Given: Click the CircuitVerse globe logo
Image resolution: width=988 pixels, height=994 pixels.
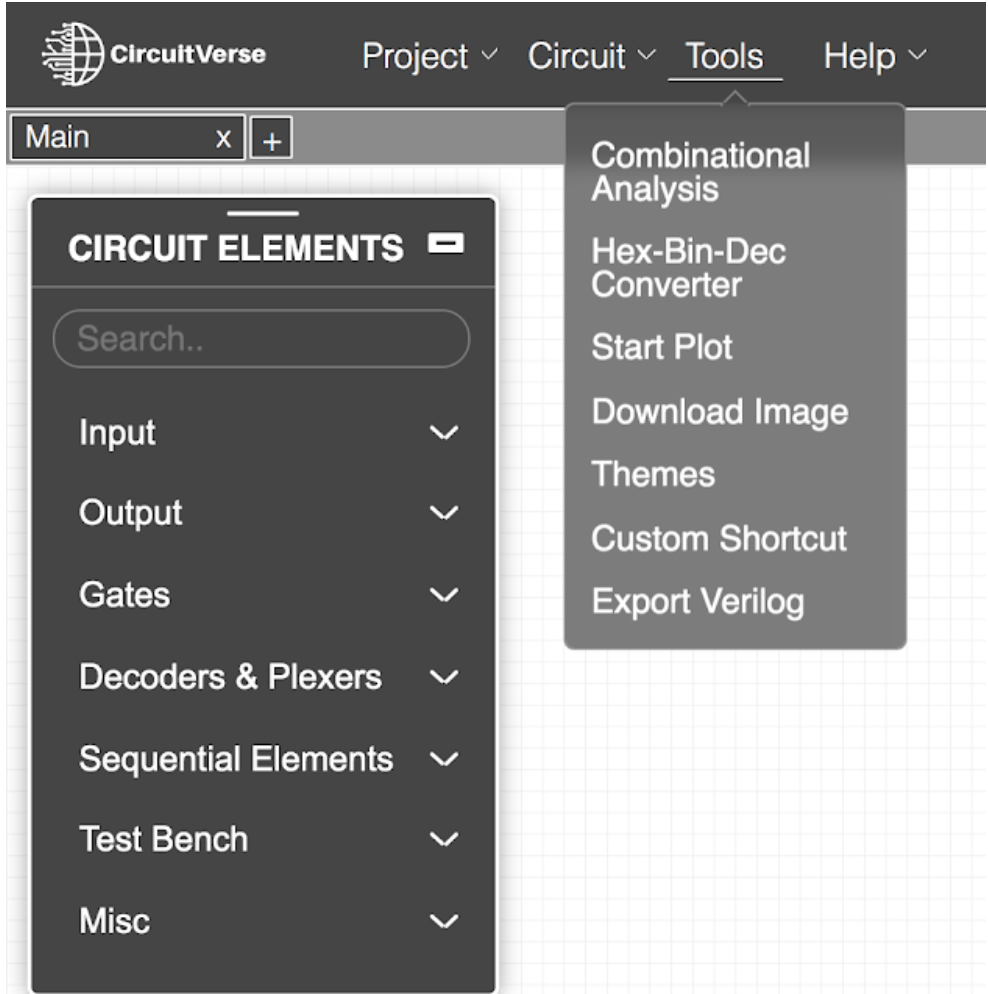Looking at the screenshot, I should [x=72, y=53].
